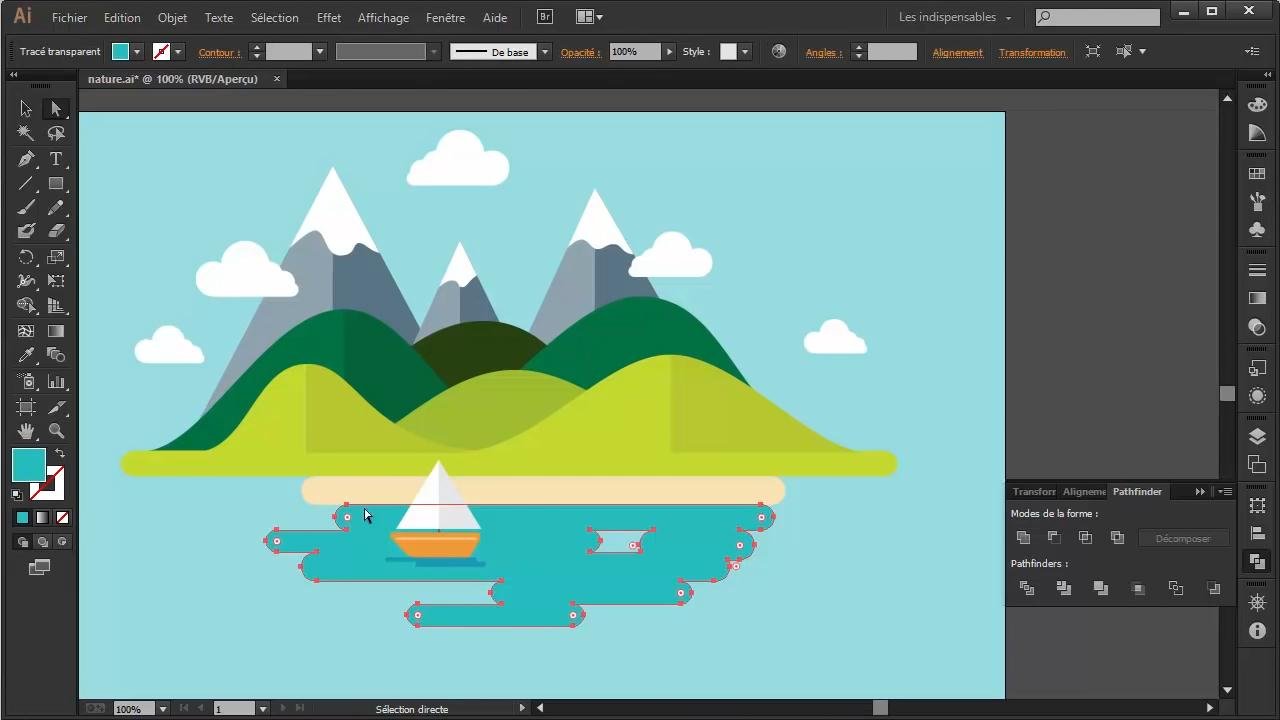Swap fill and stroke colors
The height and width of the screenshot is (720, 1280).
[60, 454]
